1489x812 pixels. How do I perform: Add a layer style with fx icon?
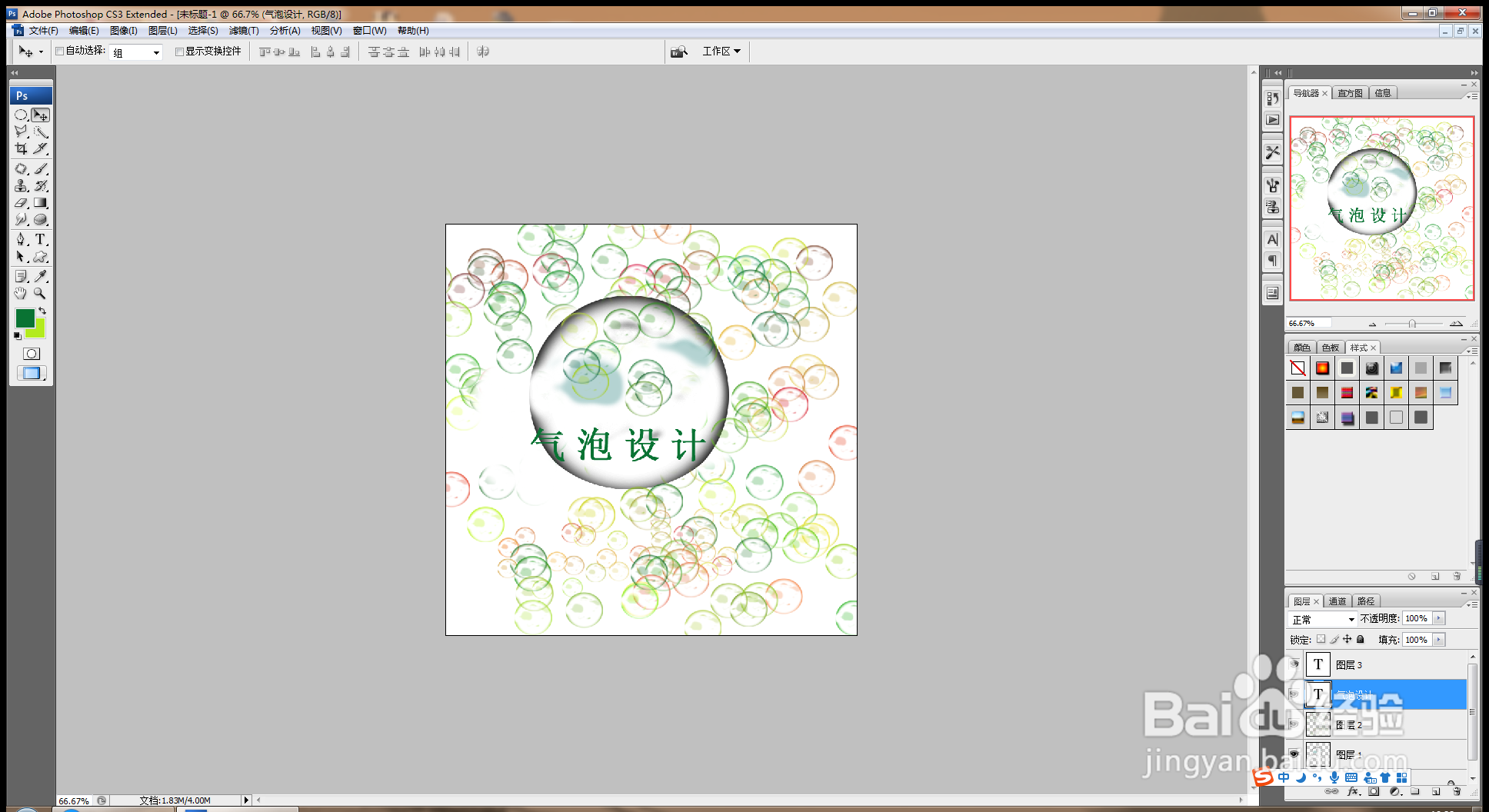tap(1354, 791)
